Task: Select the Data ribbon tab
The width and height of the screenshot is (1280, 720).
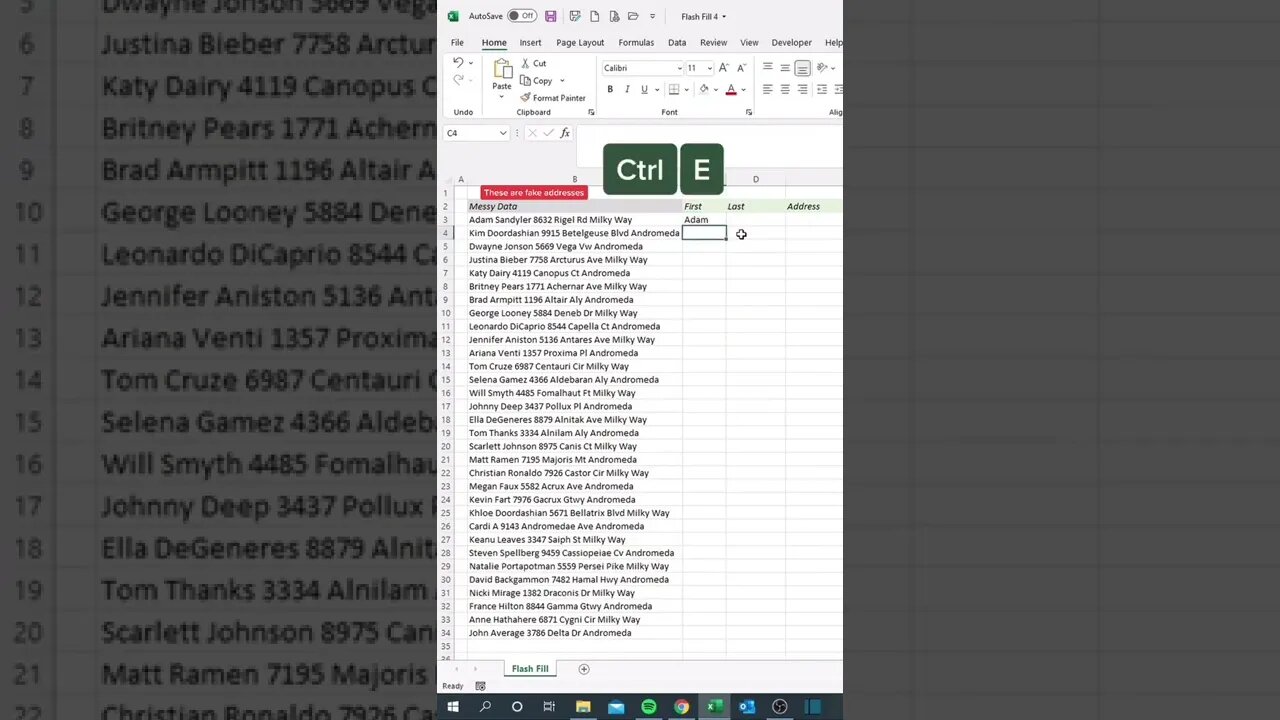Action: [677, 43]
